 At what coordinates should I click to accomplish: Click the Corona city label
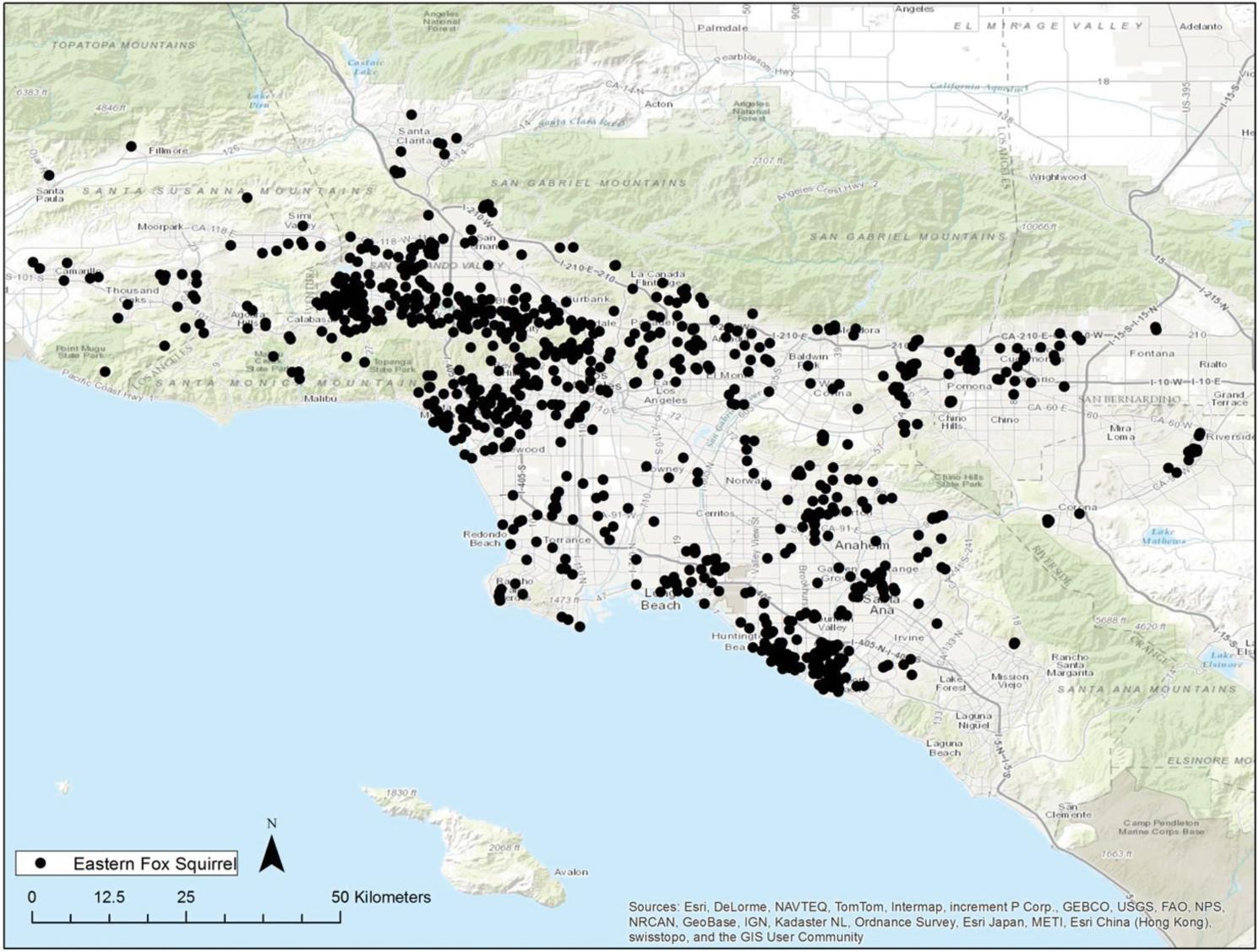[1078, 508]
